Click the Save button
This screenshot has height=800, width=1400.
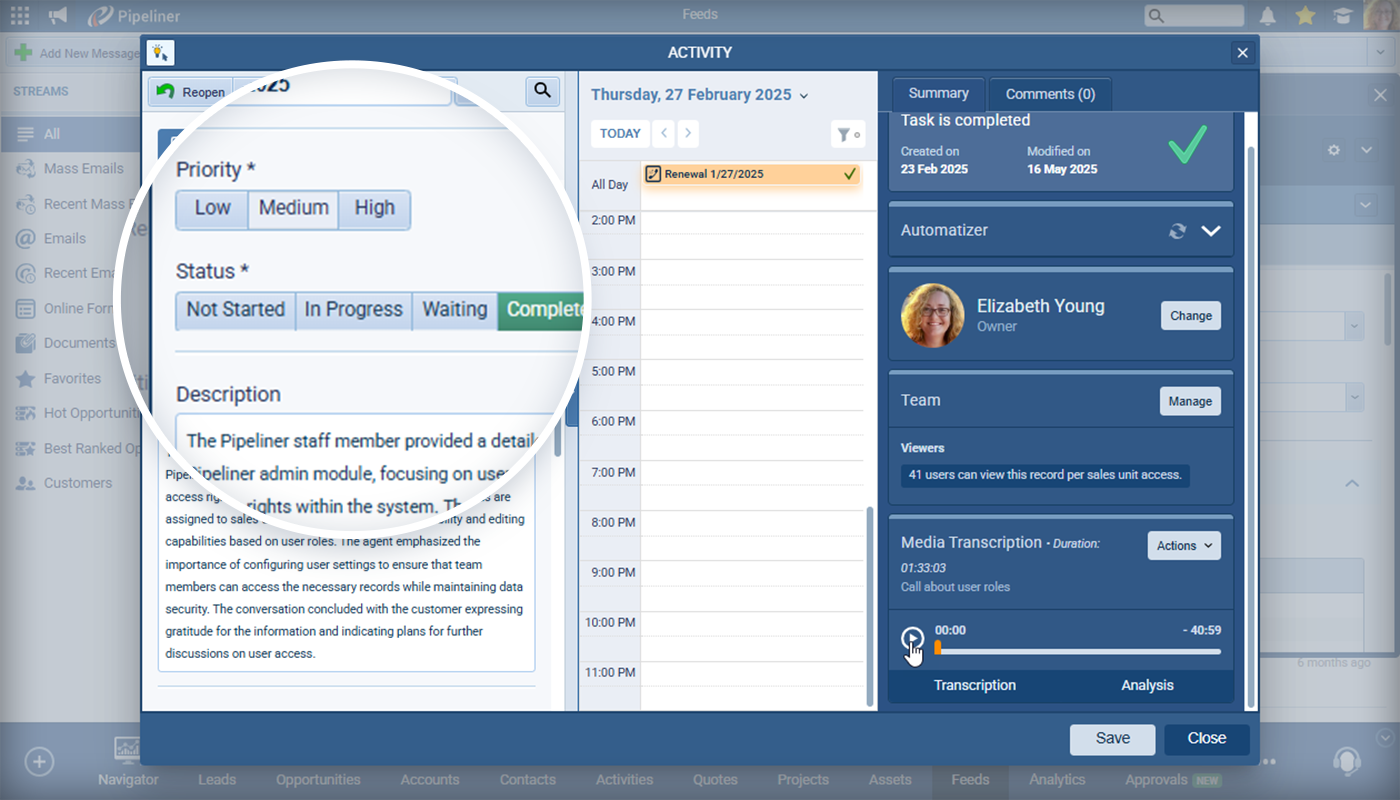[1112, 739]
